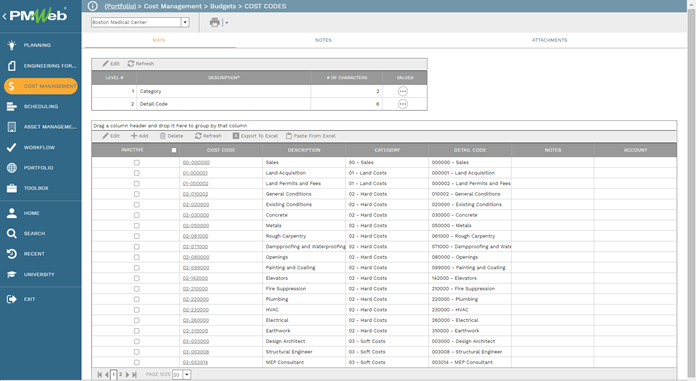Select '230000 - HVAC' detail code cell
Viewport: 696px width, 381px height.
click(470, 310)
